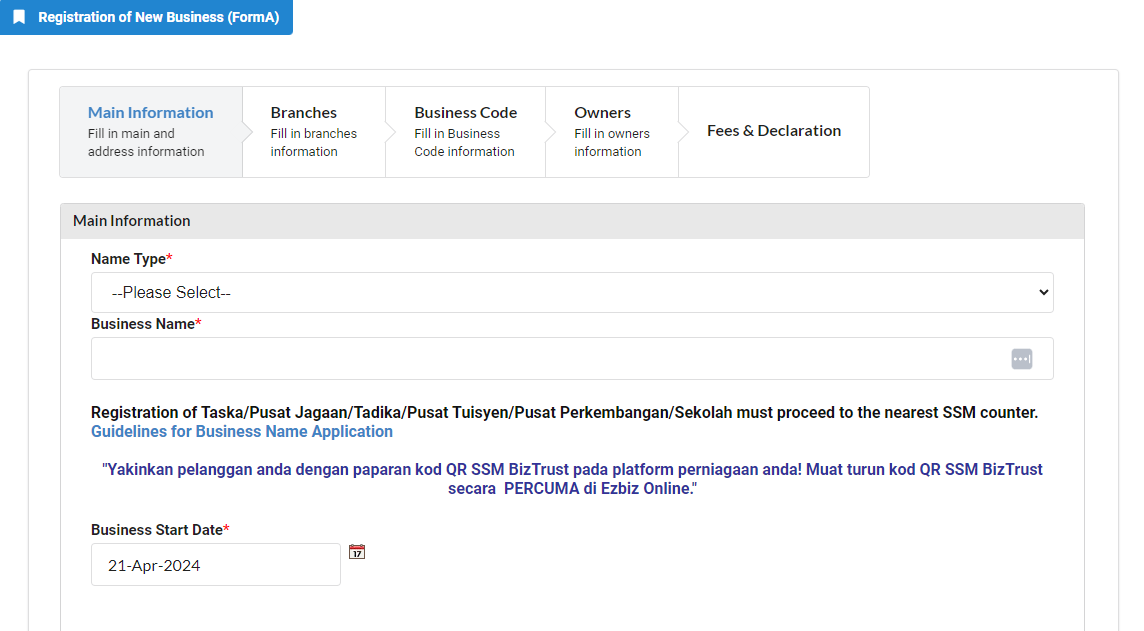Open the ellipsis helper on Business Name field
The height and width of the screenshot is (631, 1144).
1021,358
